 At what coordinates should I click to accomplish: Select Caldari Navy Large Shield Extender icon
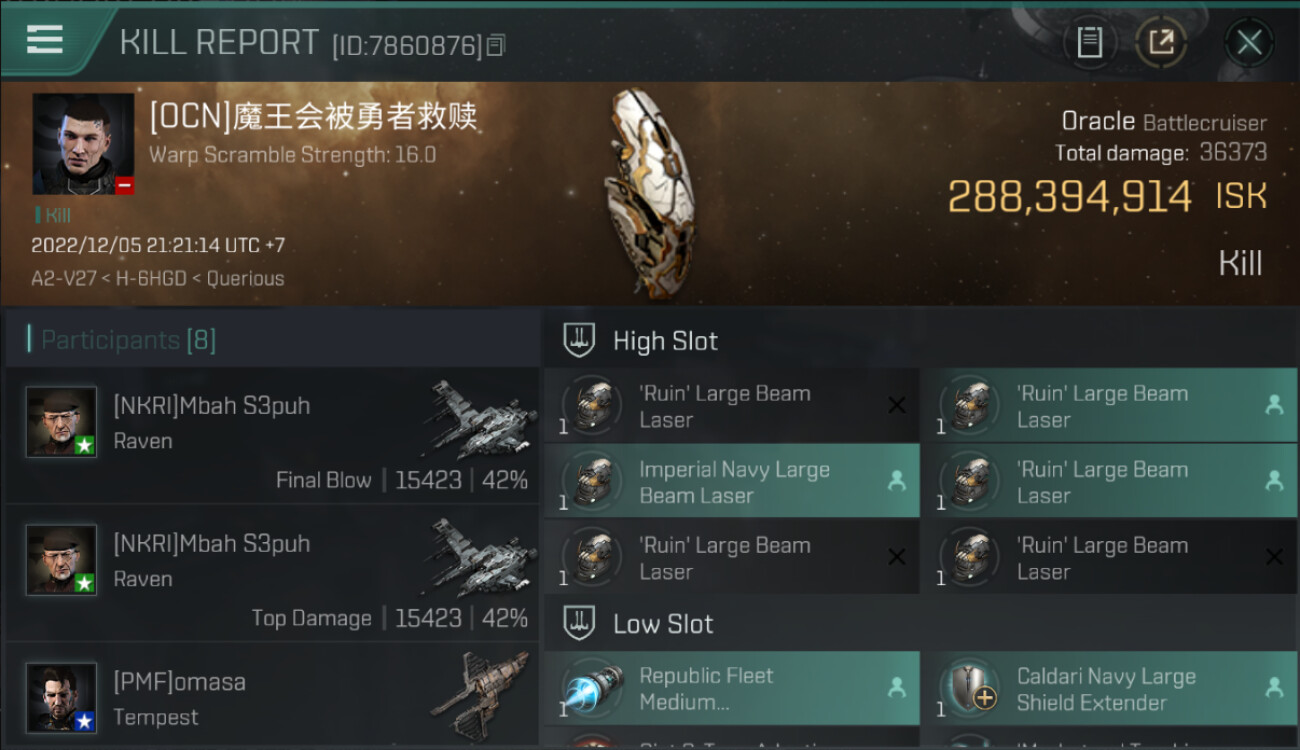click(967, 688)
